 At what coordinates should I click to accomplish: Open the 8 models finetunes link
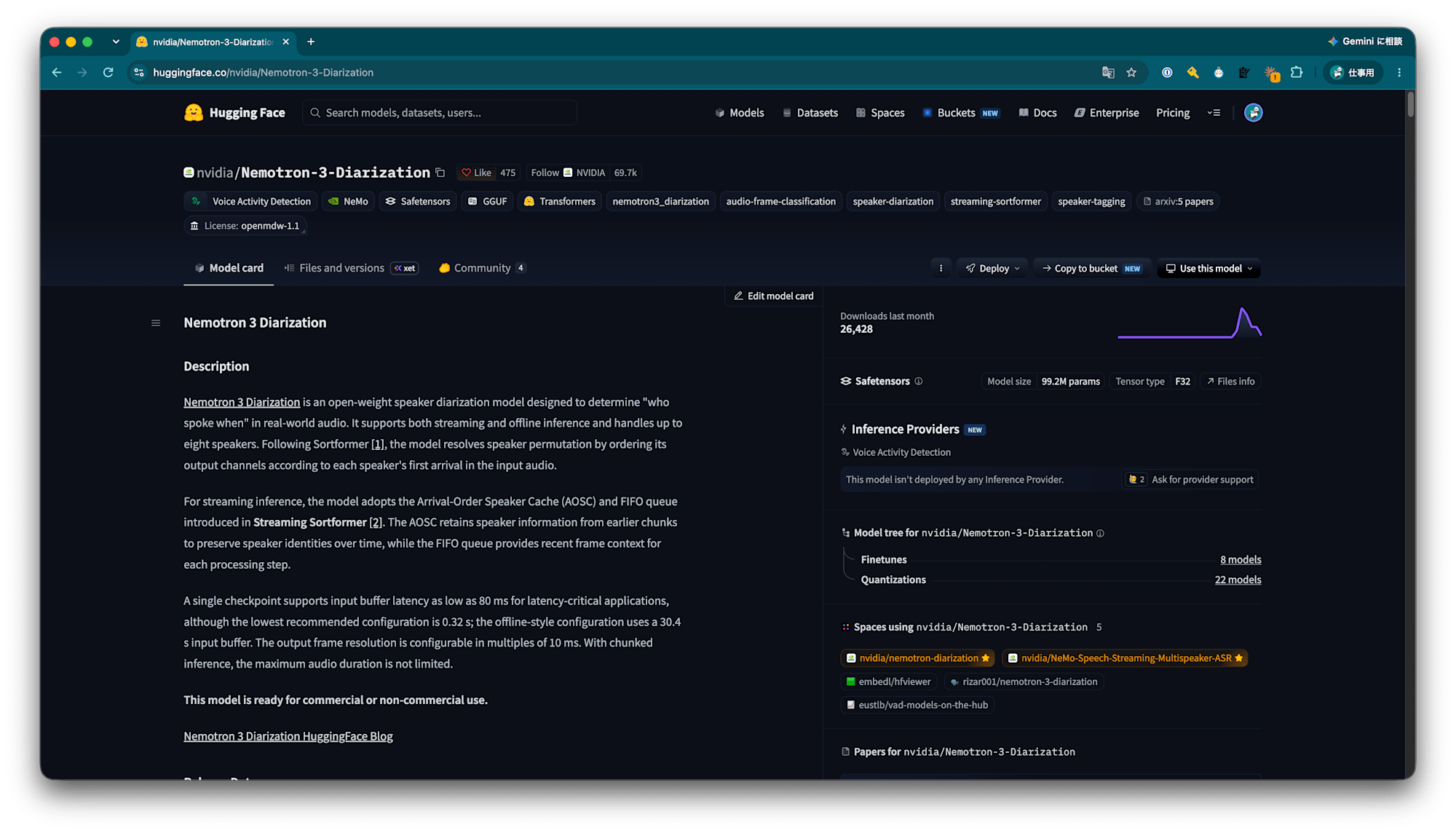pos(1241,559)
